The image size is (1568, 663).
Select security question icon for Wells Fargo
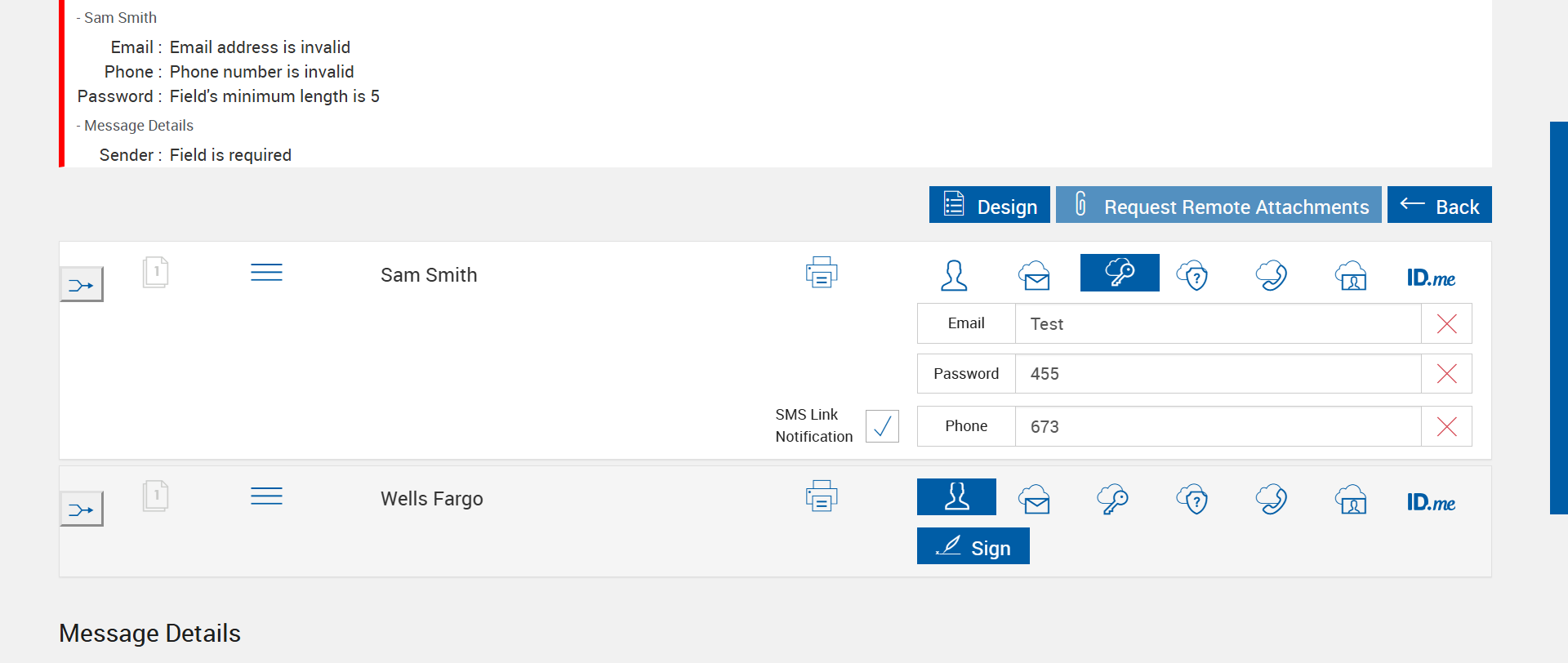(x=1192, y=499)
